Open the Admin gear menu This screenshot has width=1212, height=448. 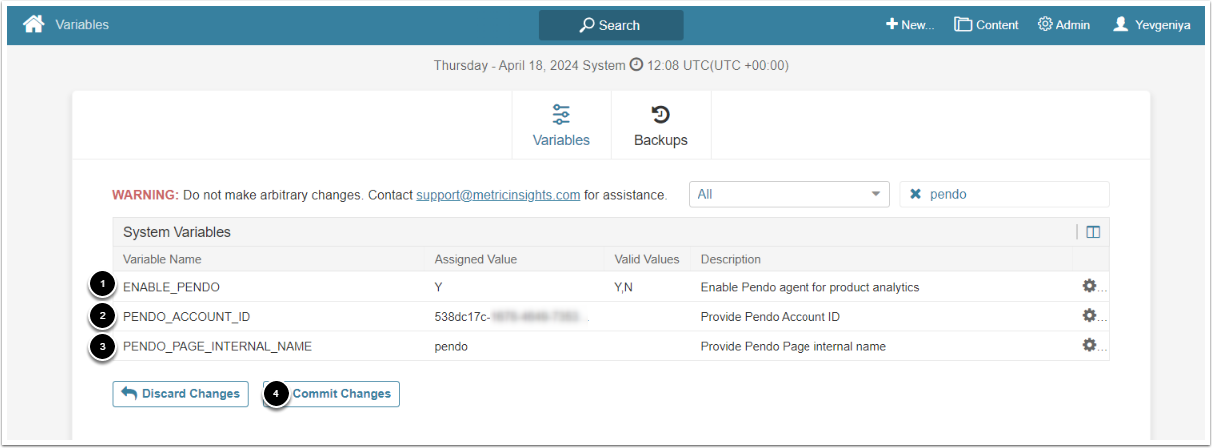tap(1064, 24)
